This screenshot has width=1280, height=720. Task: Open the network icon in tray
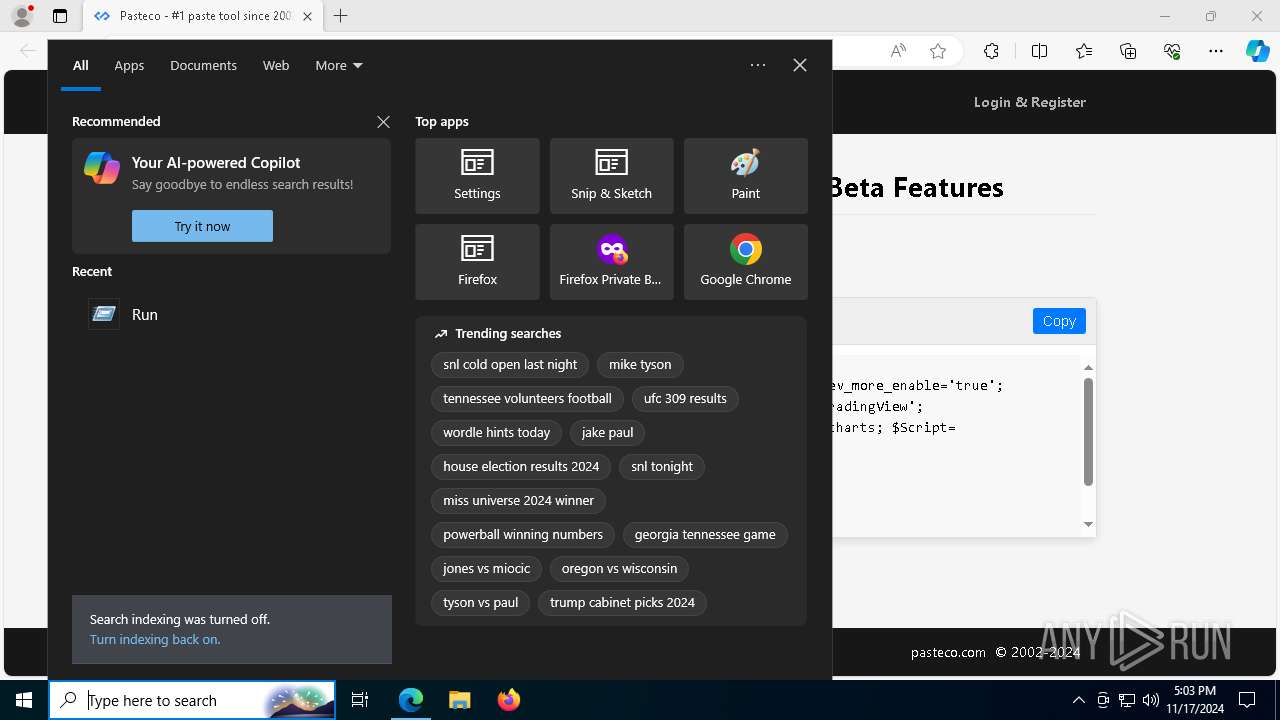1127,700
